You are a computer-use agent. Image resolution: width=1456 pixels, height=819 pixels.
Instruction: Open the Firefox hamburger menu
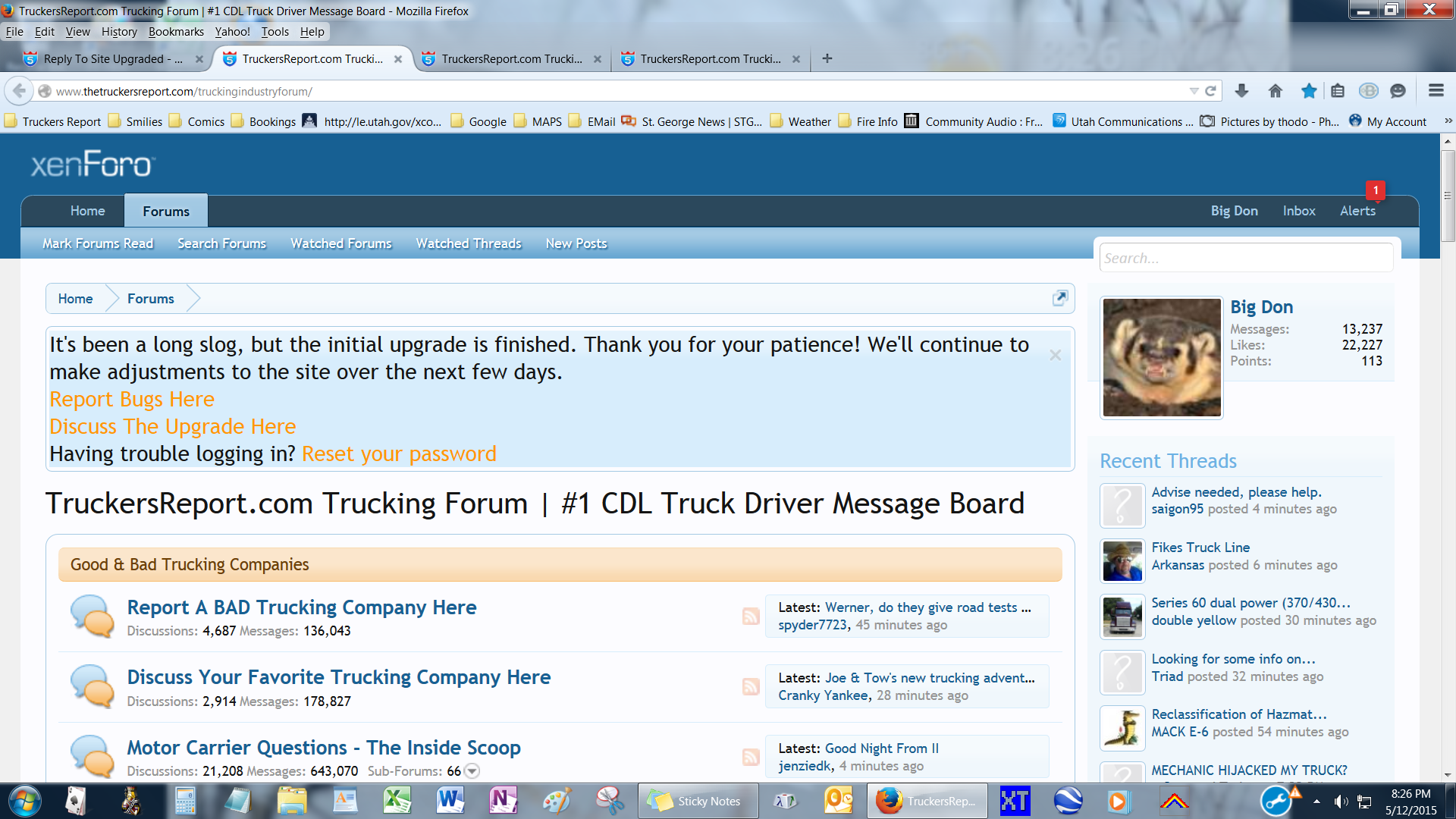click(x=1436, y=91)
